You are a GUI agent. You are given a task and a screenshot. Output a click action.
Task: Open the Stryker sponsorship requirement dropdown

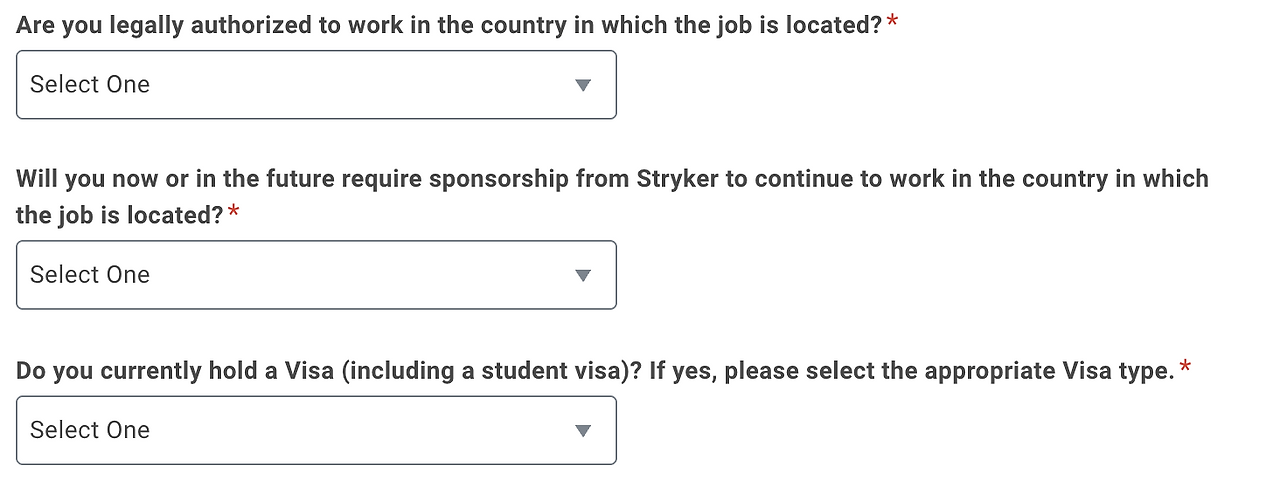316,275
